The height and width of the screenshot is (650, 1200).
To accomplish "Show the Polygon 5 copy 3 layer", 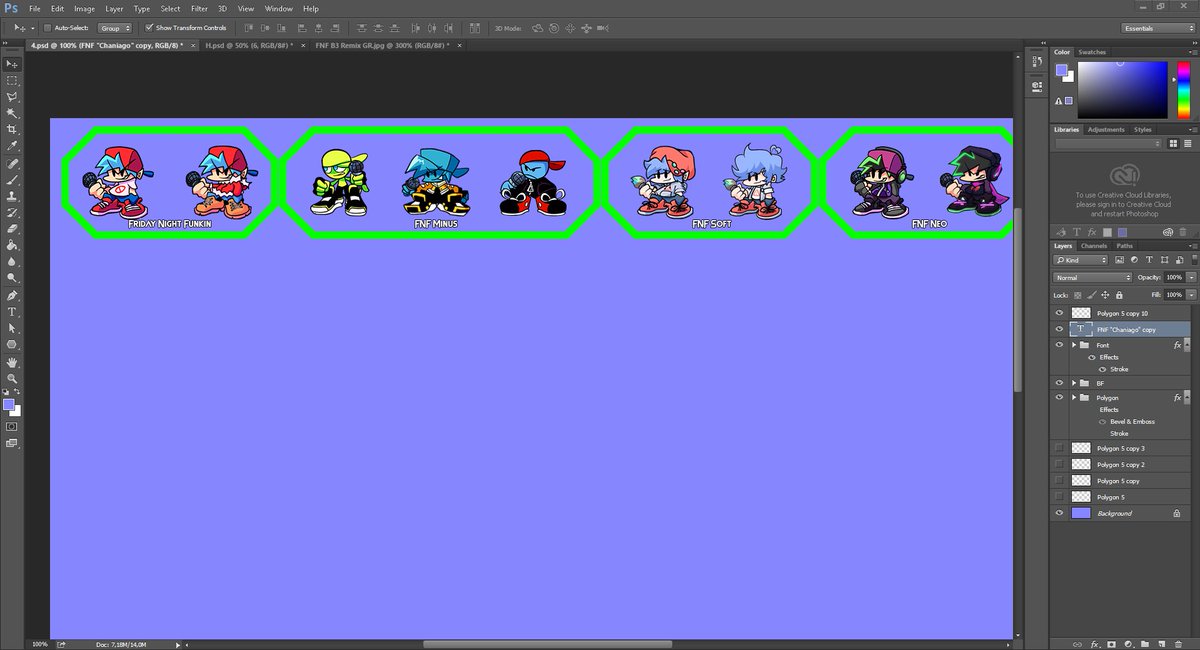I will coord(1059,448).
